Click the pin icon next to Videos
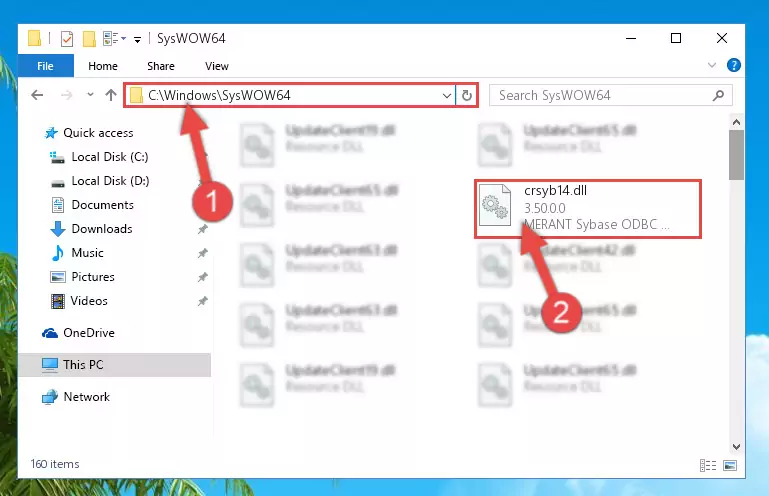The image size is (769, 496). click(202, 301)
